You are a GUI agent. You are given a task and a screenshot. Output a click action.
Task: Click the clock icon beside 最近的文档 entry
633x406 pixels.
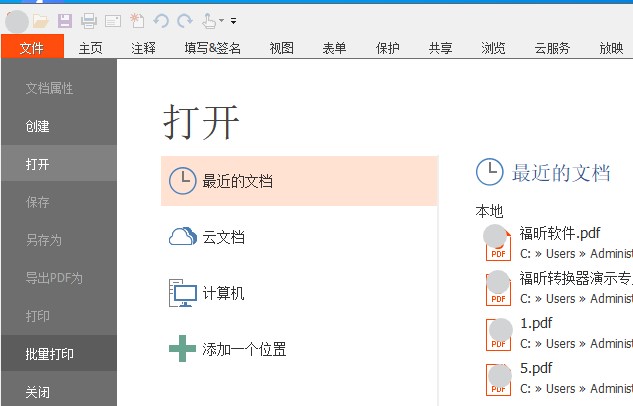tap(182, 180)
